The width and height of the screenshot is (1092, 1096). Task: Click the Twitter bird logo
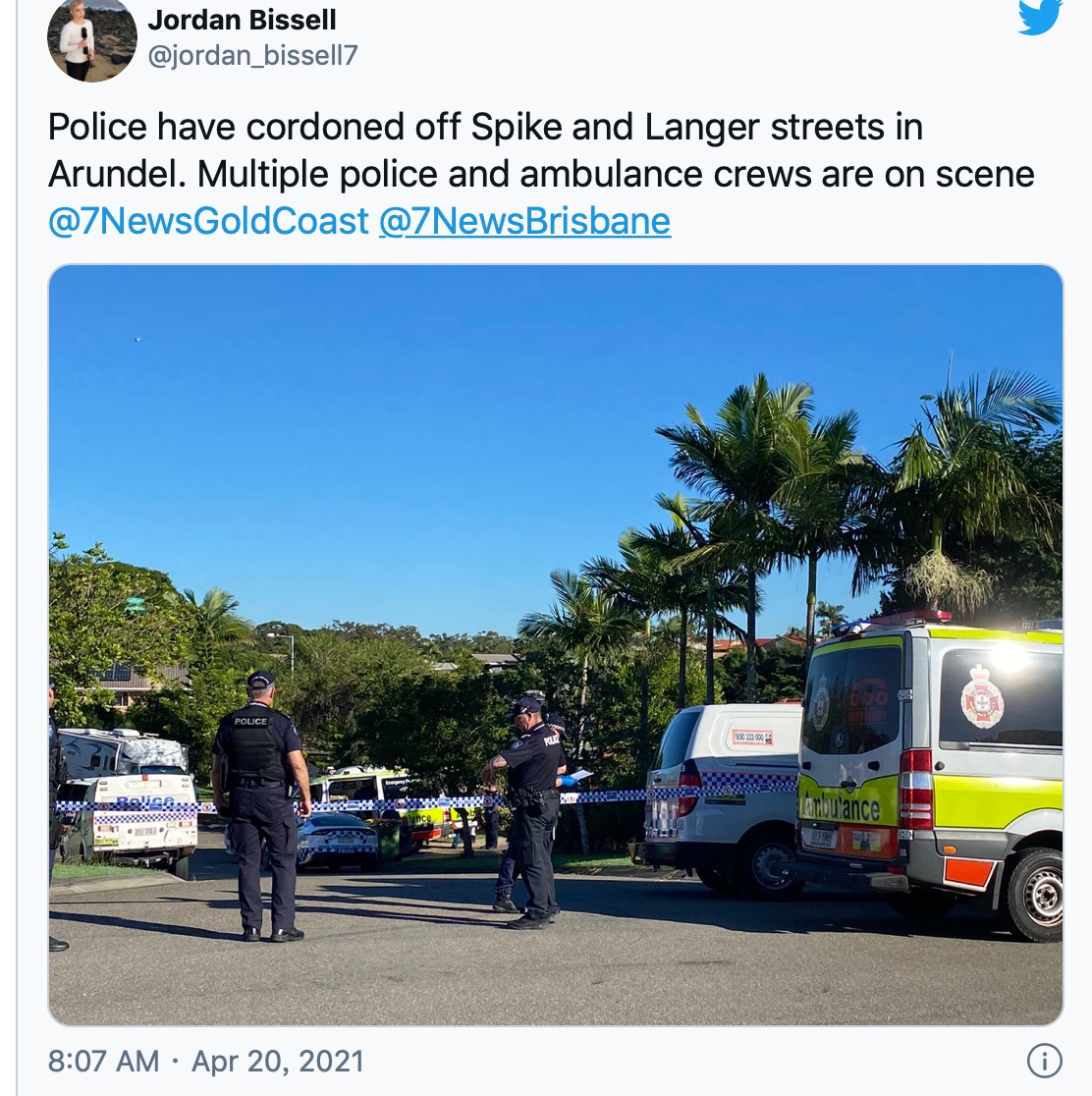click(1040, 16)
